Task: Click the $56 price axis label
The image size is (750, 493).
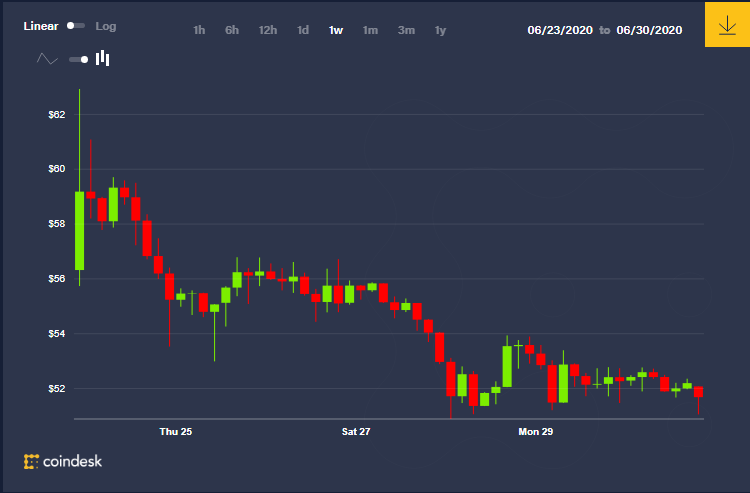Action: click(x=56, y=279)
